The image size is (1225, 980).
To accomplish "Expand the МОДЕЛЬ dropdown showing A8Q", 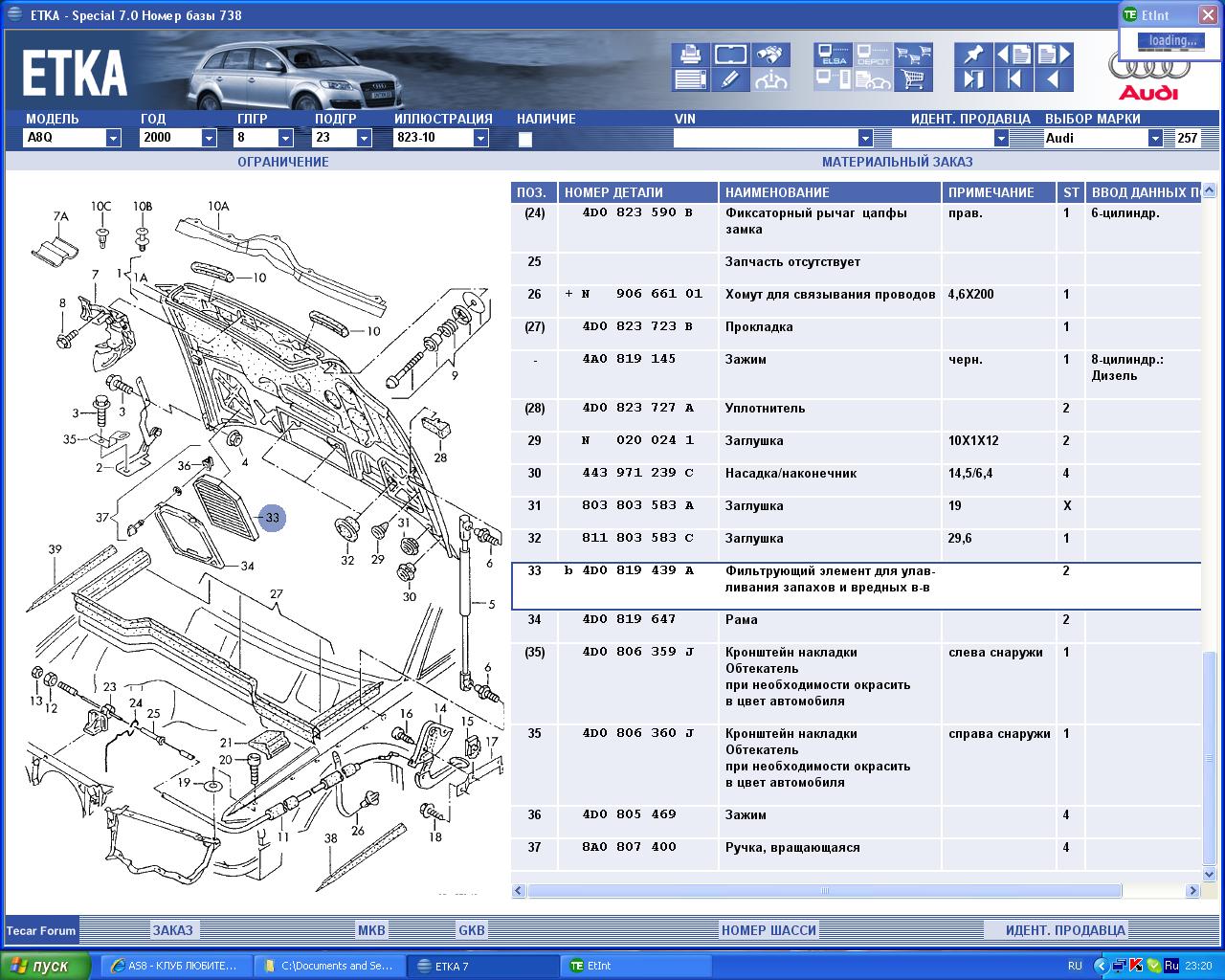I will 113,138.
